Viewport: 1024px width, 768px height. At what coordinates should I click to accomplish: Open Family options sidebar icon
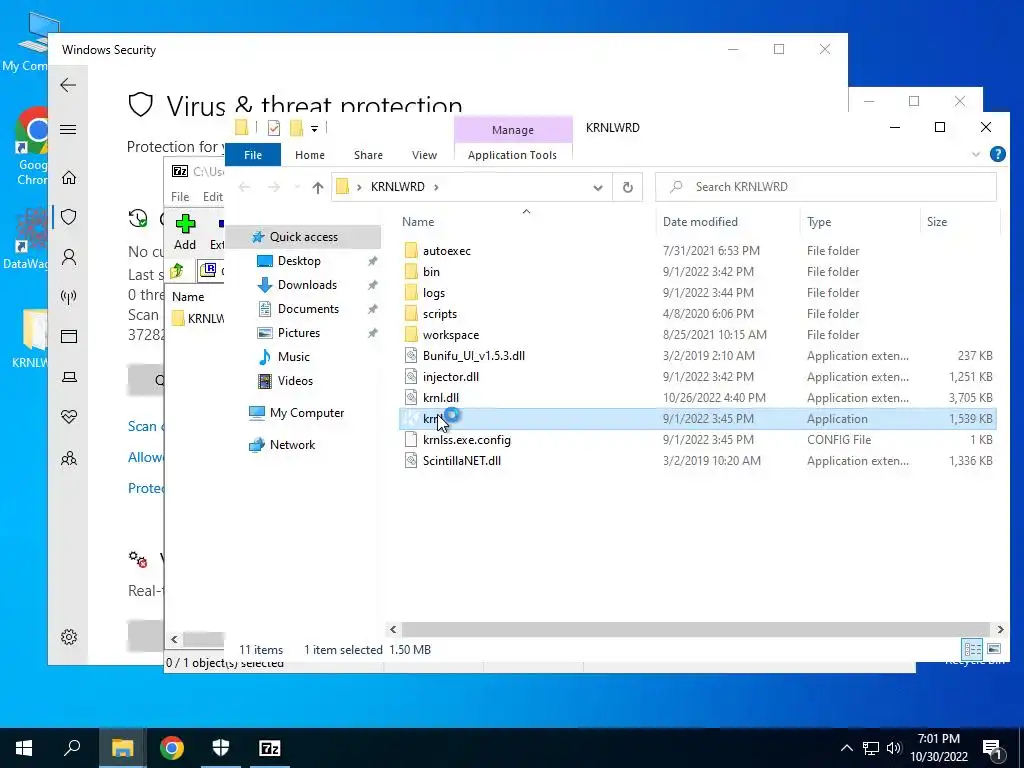click(69, 458)
